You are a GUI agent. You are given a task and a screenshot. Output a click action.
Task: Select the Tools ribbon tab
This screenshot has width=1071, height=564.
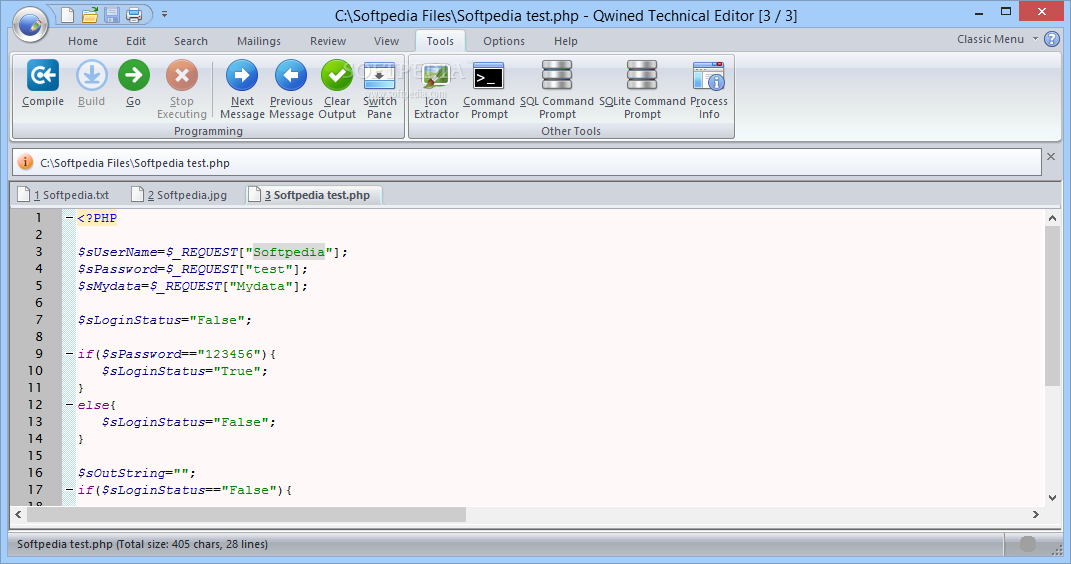tap(441, 41)
